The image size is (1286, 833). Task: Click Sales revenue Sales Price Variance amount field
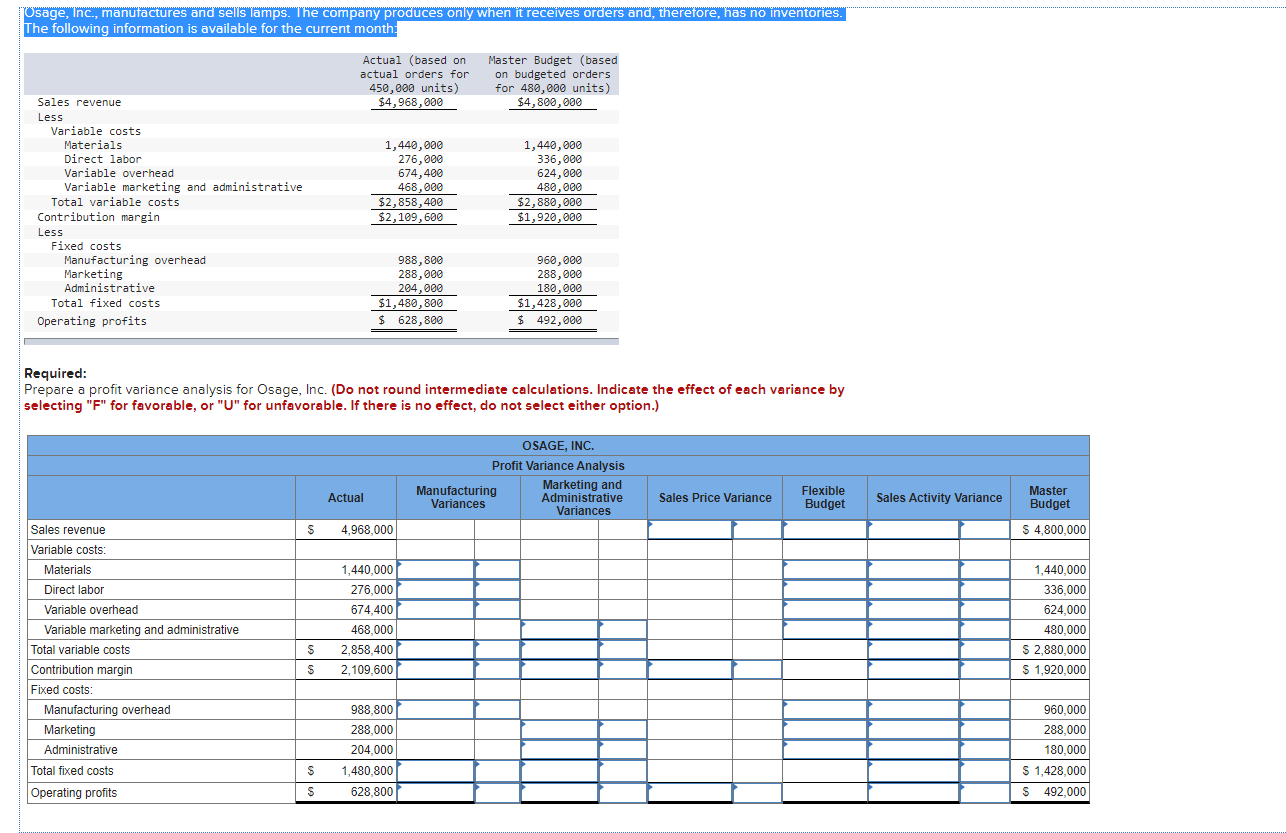(689, 530)
